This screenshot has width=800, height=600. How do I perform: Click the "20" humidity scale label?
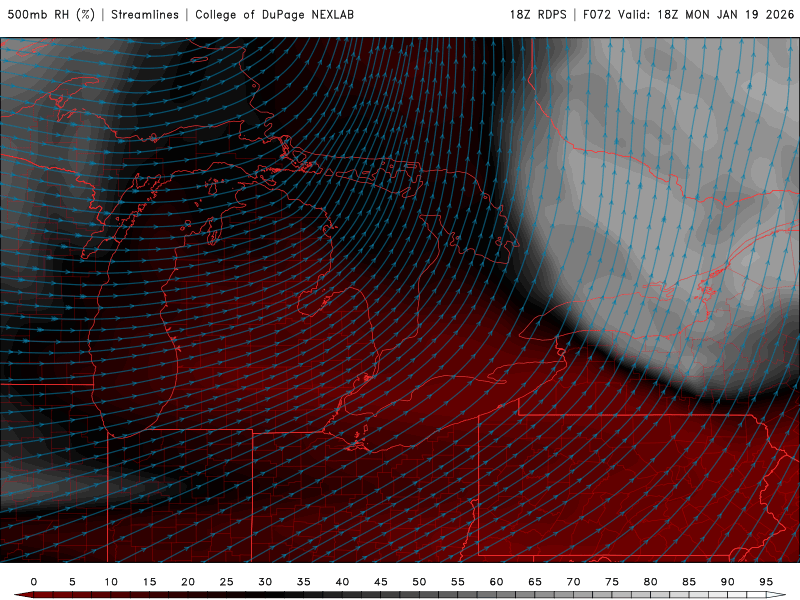click(188, 582)
